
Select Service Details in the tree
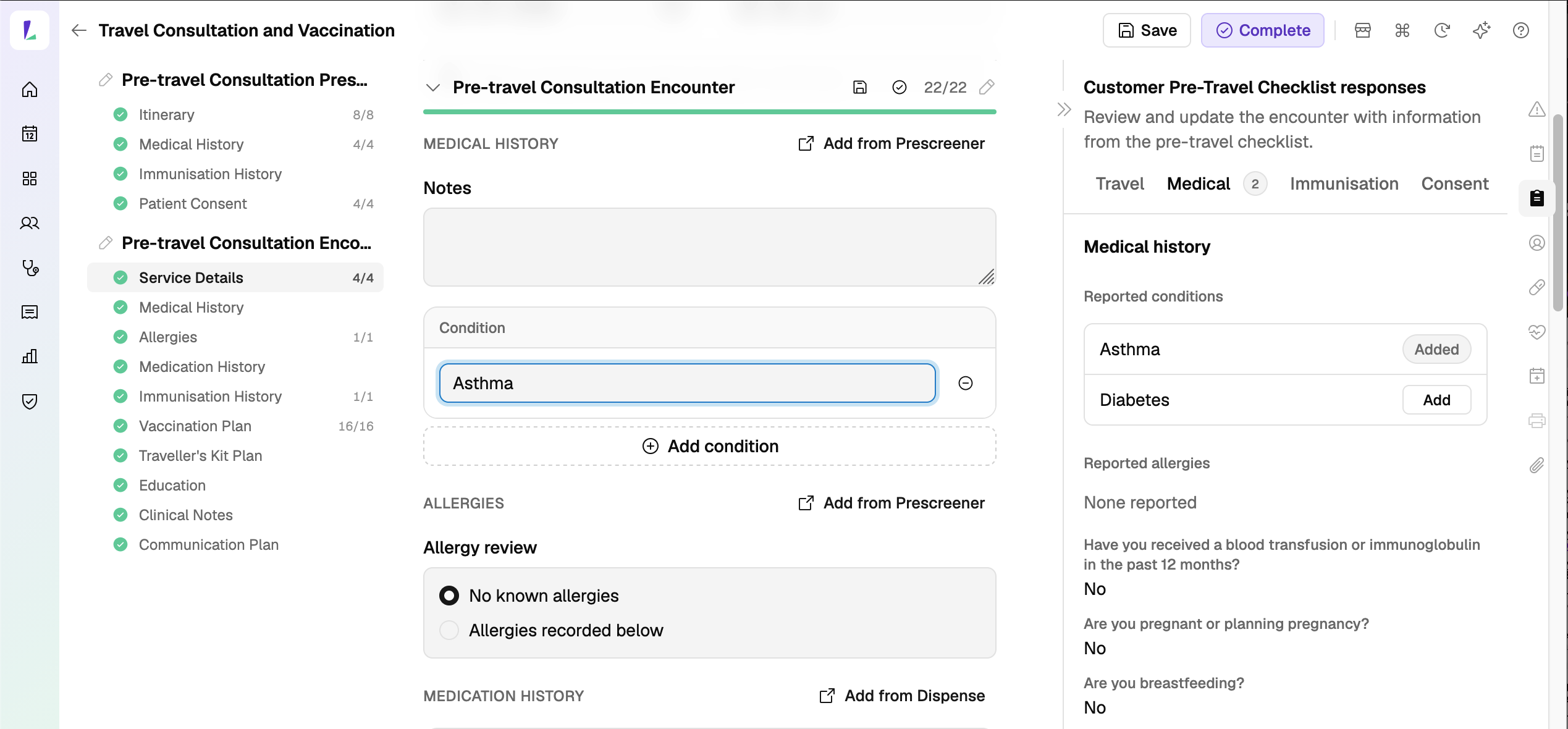tap(236, 277)
